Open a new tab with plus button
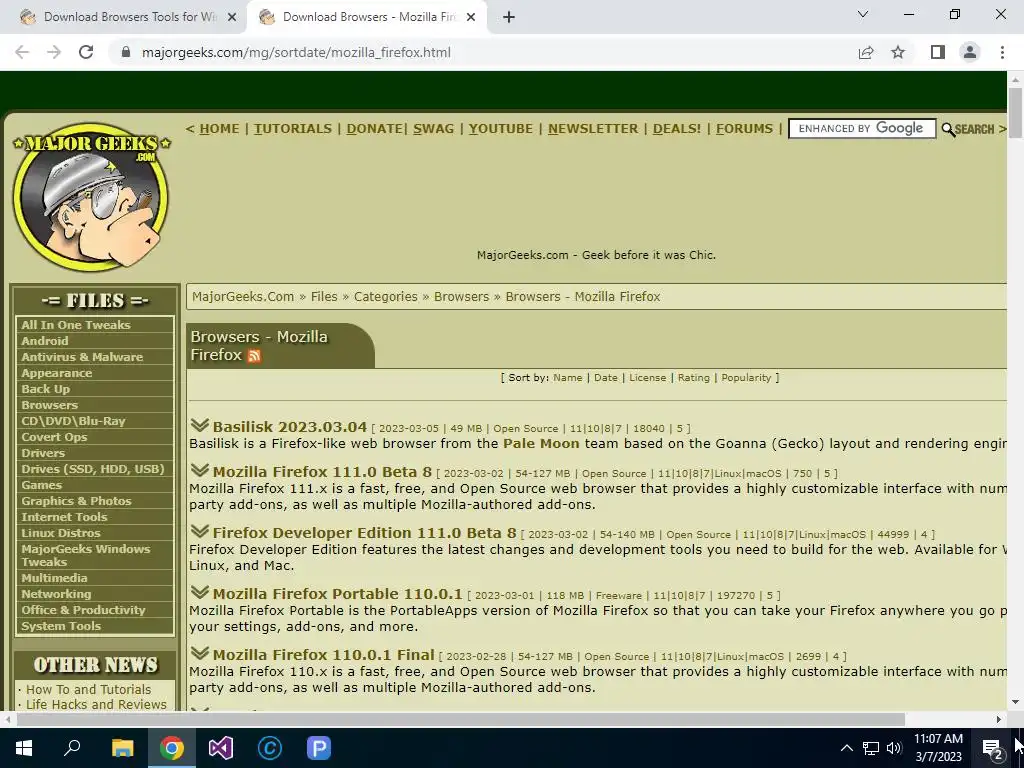Image resolution: width=1024 pixels, height=768 pixels. pyautogui.click(x=509, y=17)
